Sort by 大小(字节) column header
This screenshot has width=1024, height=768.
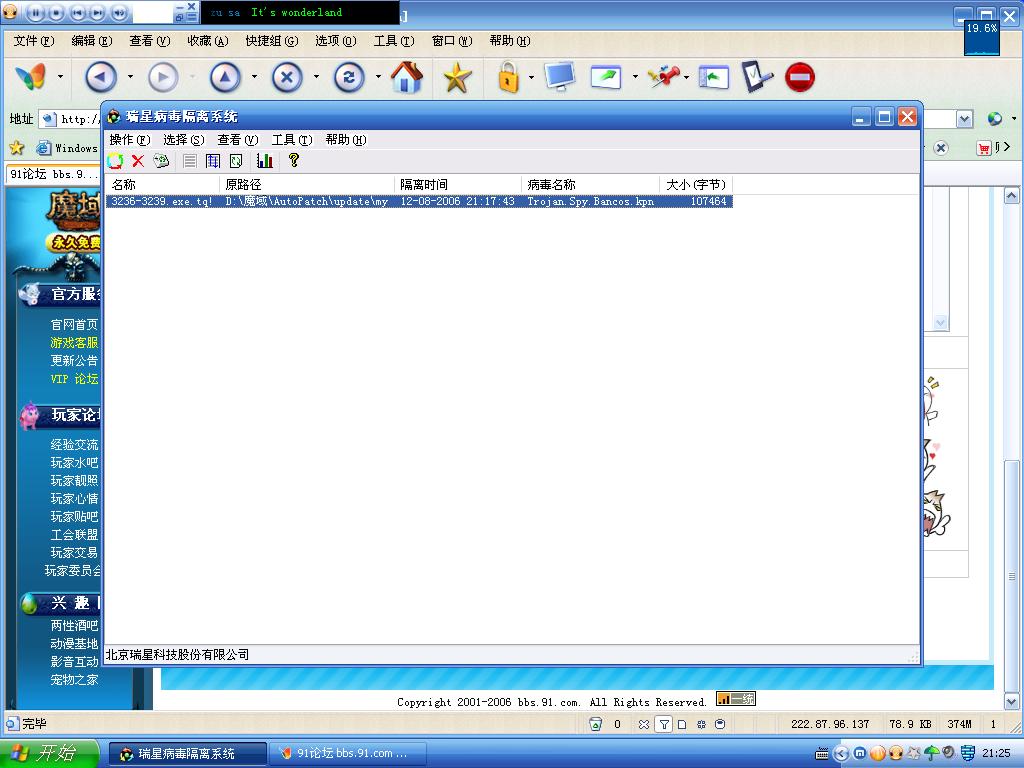[x=696, y=184]
